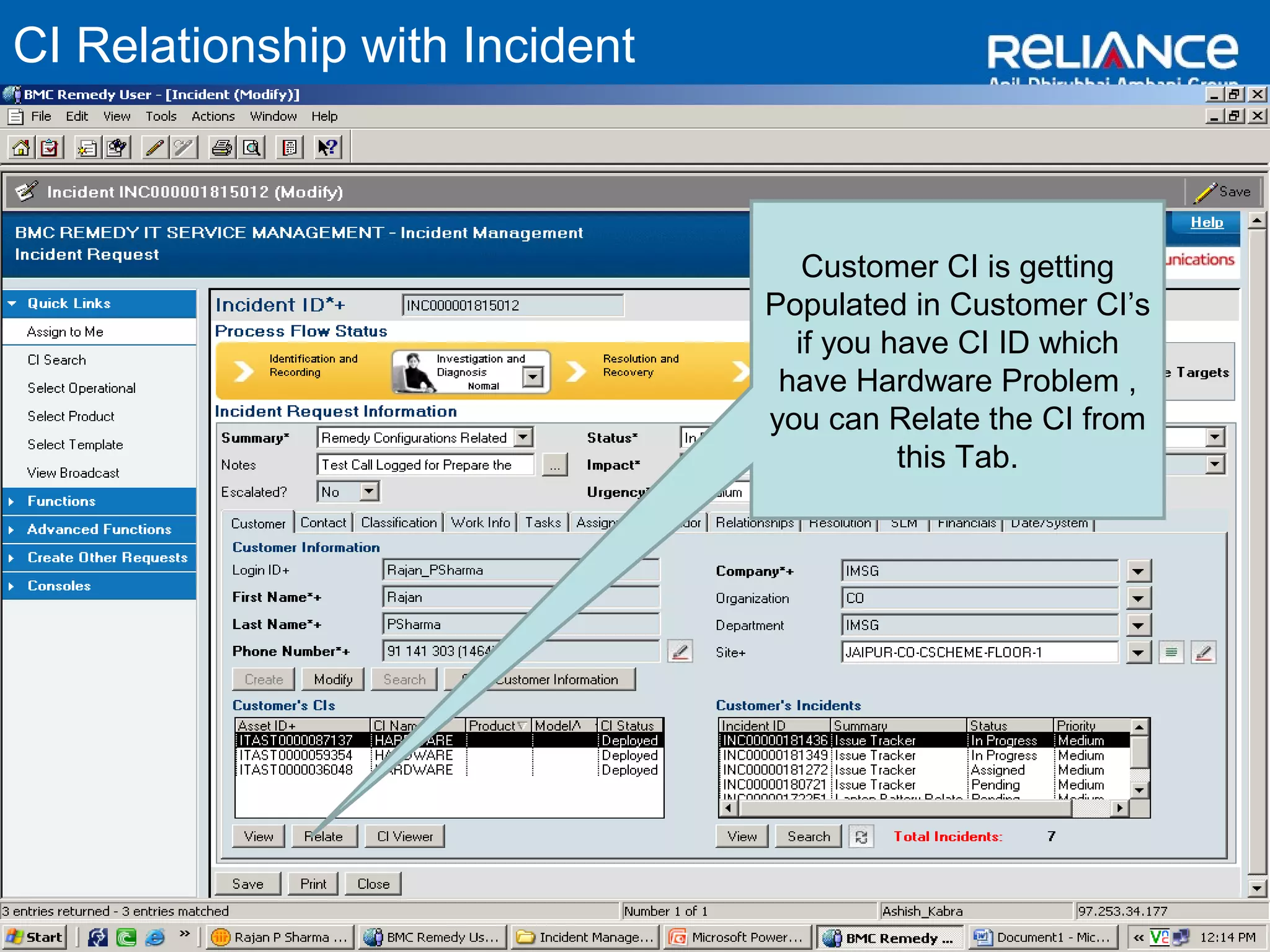Click in the Notes text field
Viewport: 1270px width, 952px height.
tap(425, 465)
